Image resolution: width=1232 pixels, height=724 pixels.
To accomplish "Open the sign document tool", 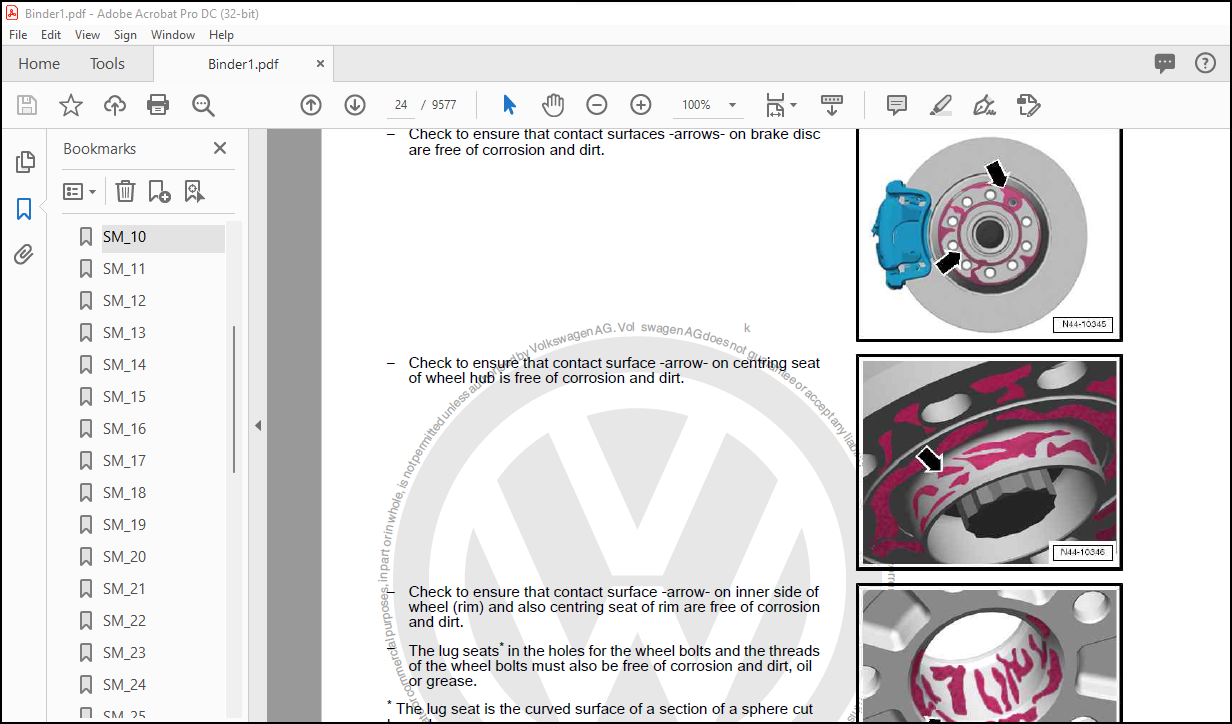I will click(x=984, y=105).
